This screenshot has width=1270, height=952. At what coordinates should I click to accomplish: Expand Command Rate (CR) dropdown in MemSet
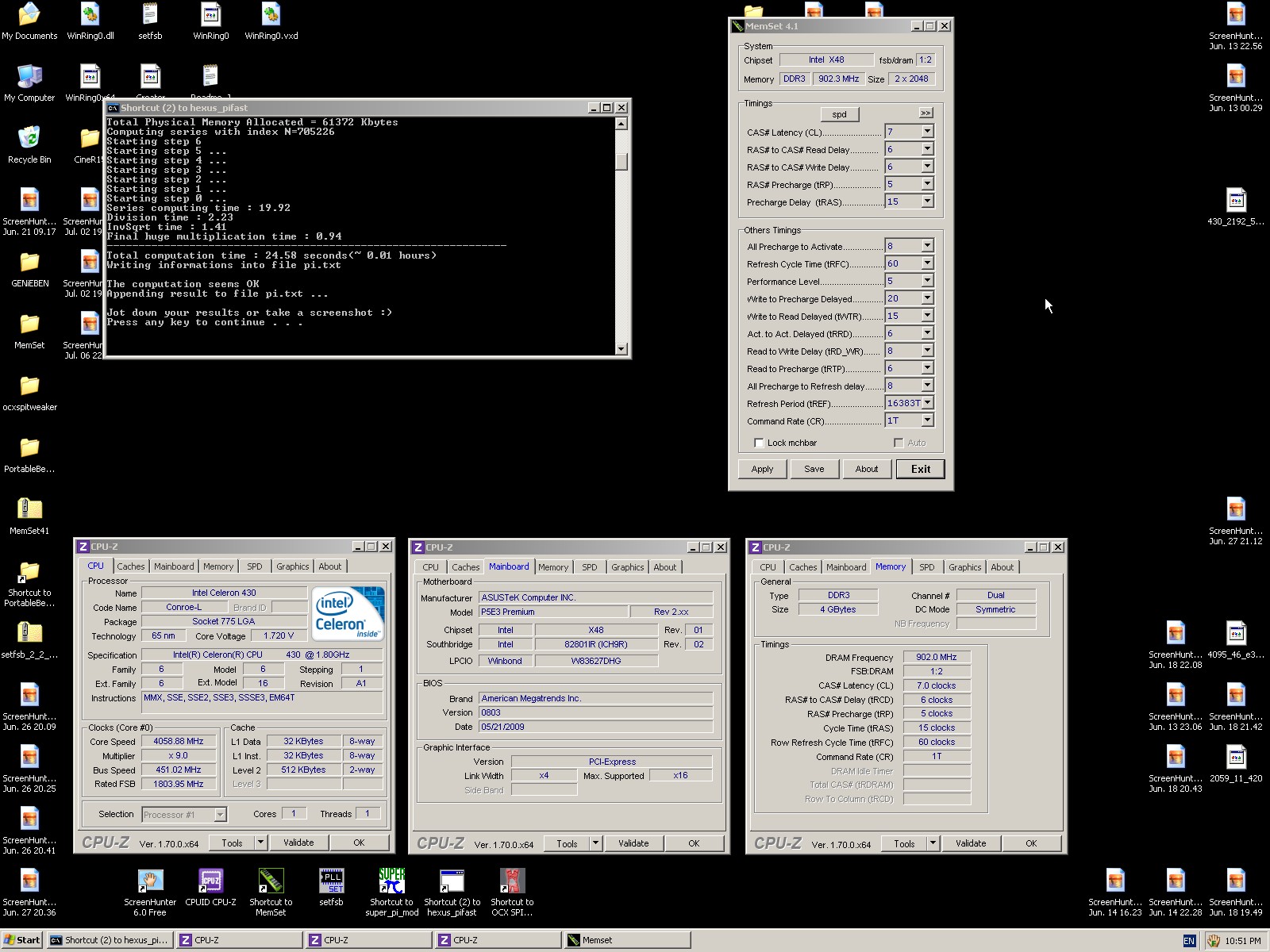(x=927, y=420)
